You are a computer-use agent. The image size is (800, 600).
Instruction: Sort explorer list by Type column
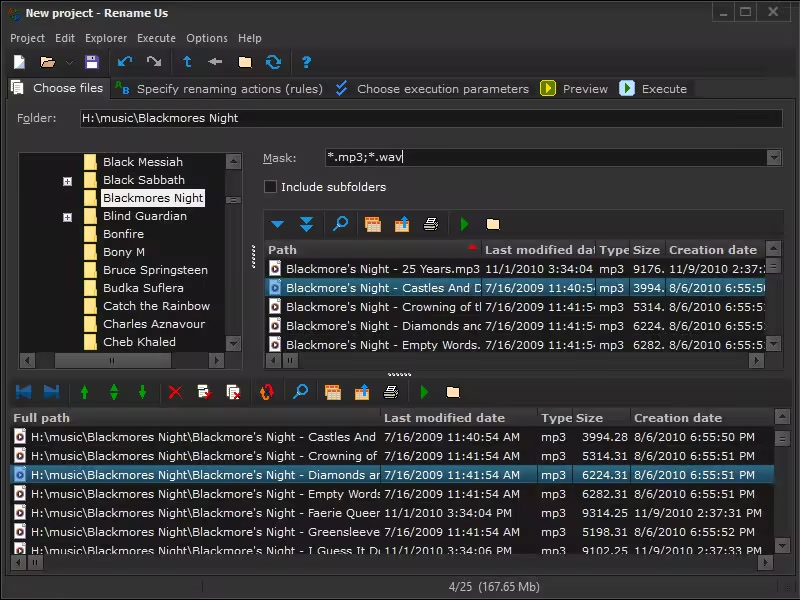613,250
